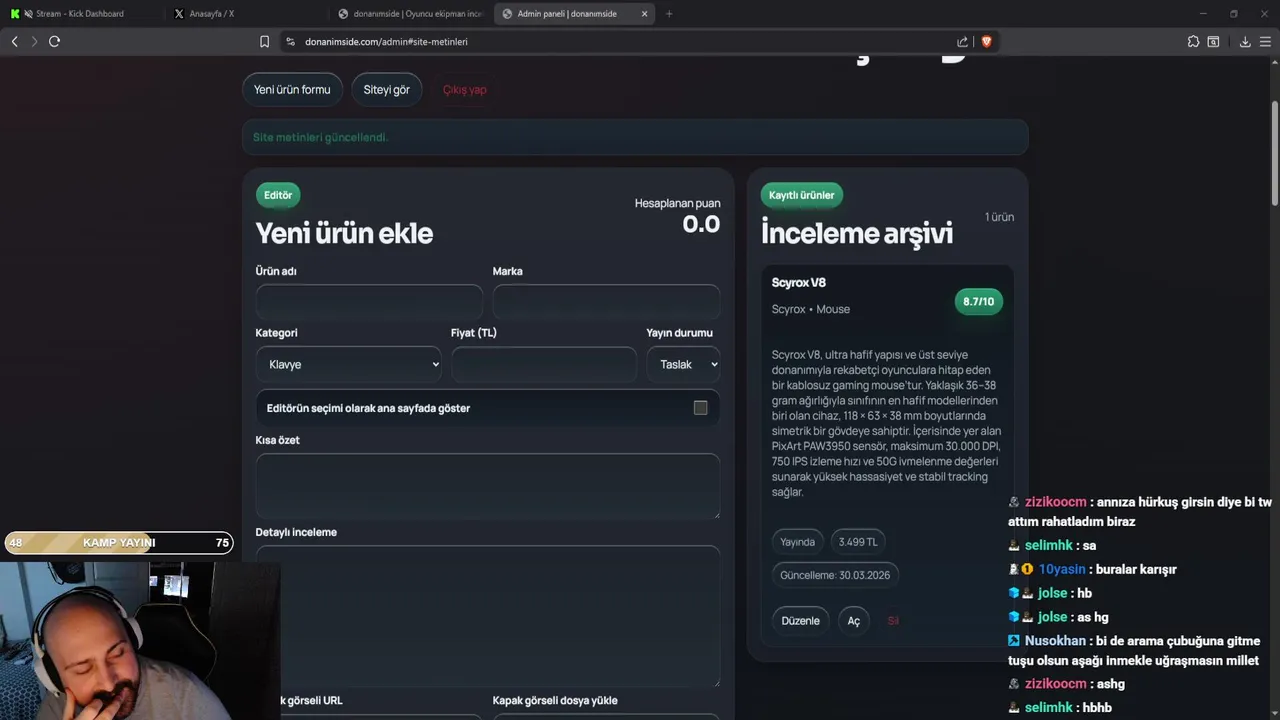Switch to donanımside Oyuncu ekipman tab

[410, 14]
